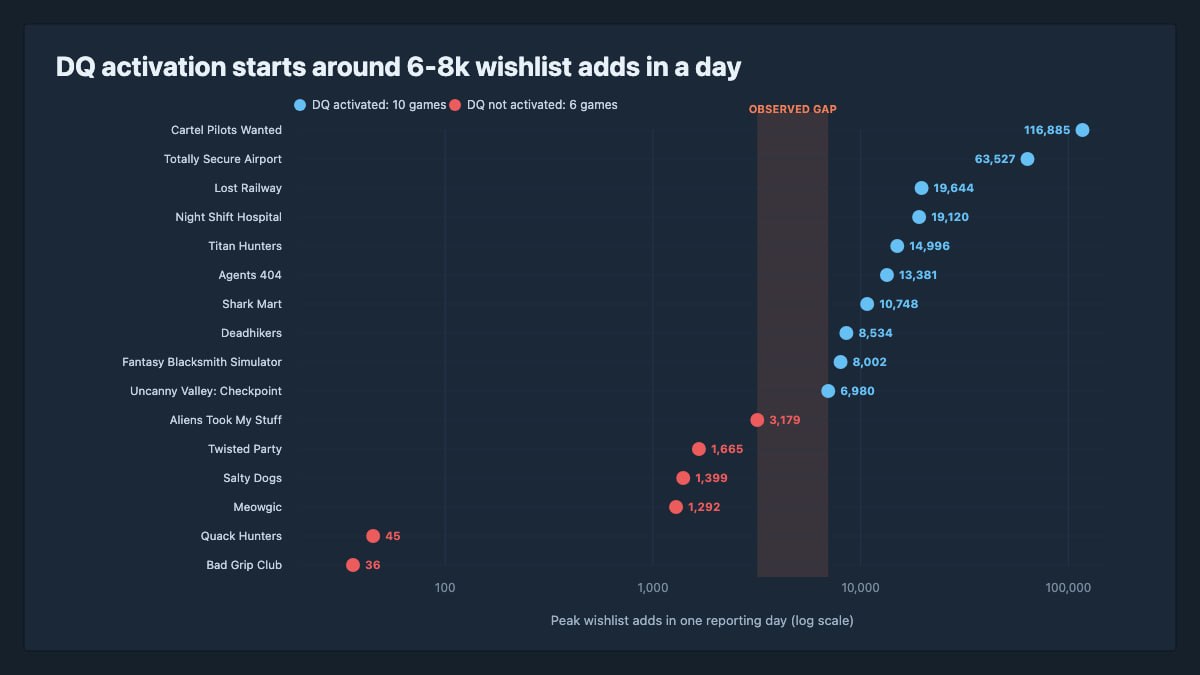This screenshot has width=1200, height=675.
Task: Click the 116,885 value label
Action: [1047, 130]
